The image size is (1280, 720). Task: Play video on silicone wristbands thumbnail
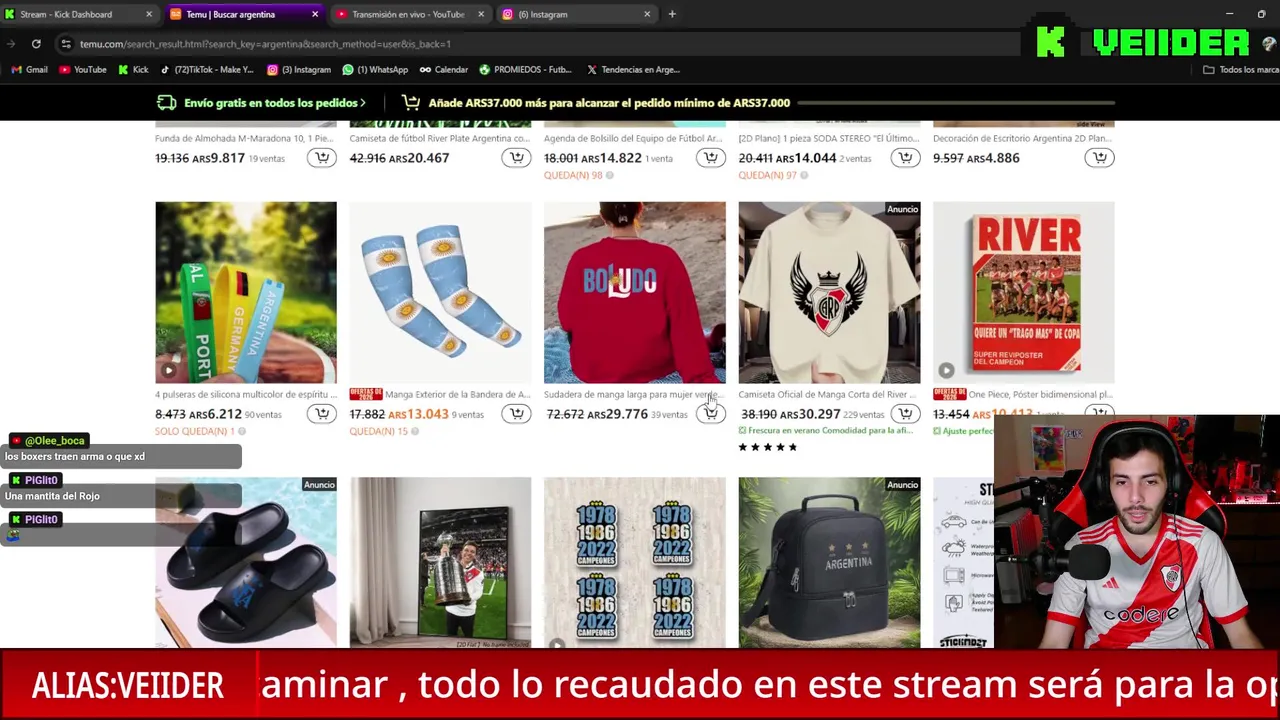[168, 370]
